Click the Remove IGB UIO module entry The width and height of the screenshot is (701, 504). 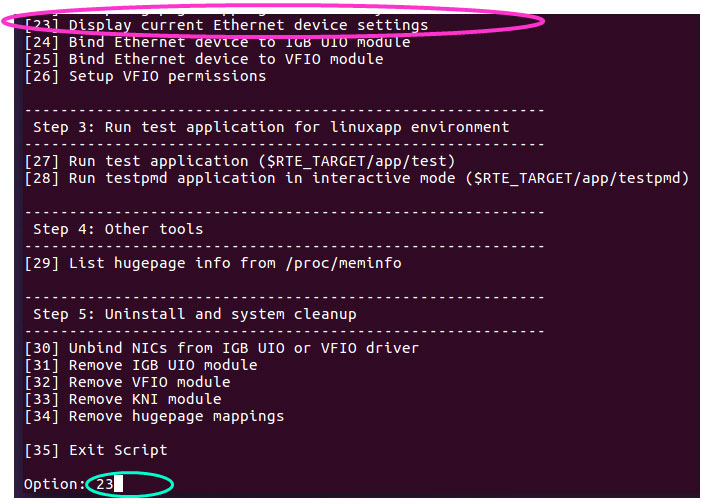(x=162, y=365)
